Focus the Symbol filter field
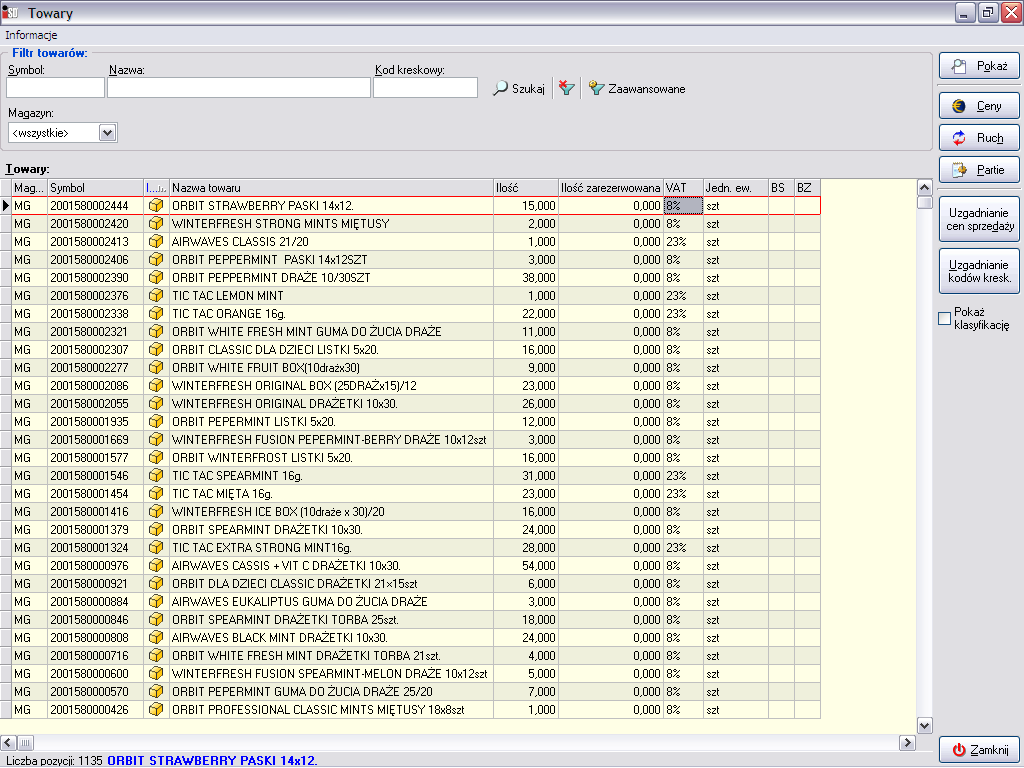 coord(56,88)
